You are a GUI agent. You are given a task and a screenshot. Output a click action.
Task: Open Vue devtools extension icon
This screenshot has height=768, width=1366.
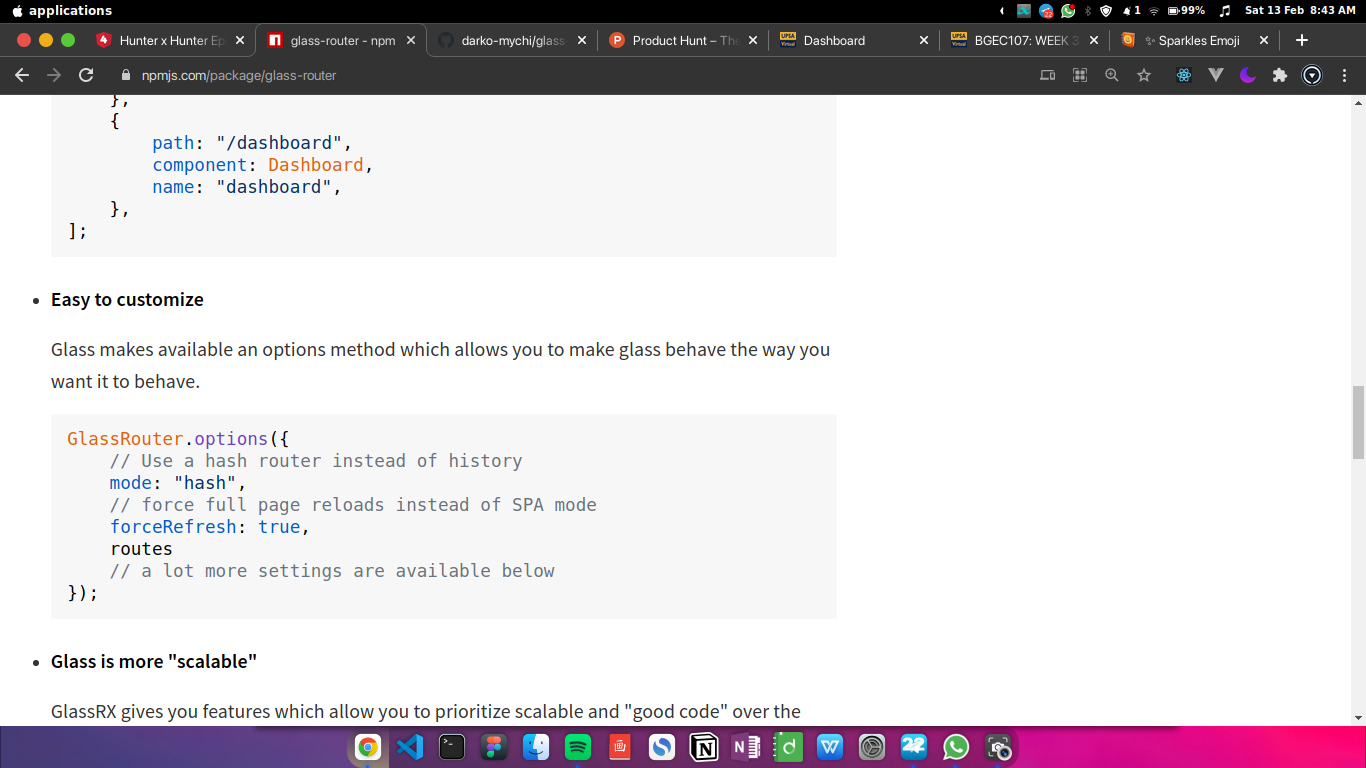click(x=1216, y=75)
